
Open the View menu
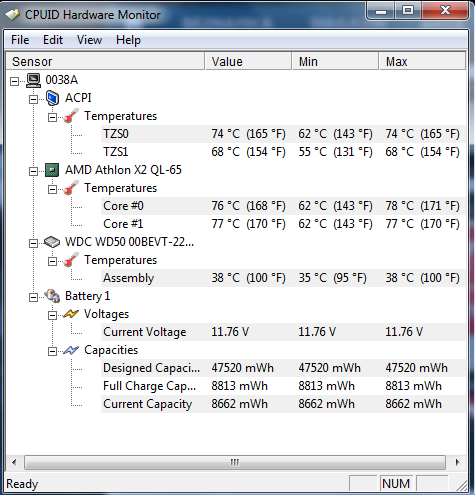click(89, 40)
